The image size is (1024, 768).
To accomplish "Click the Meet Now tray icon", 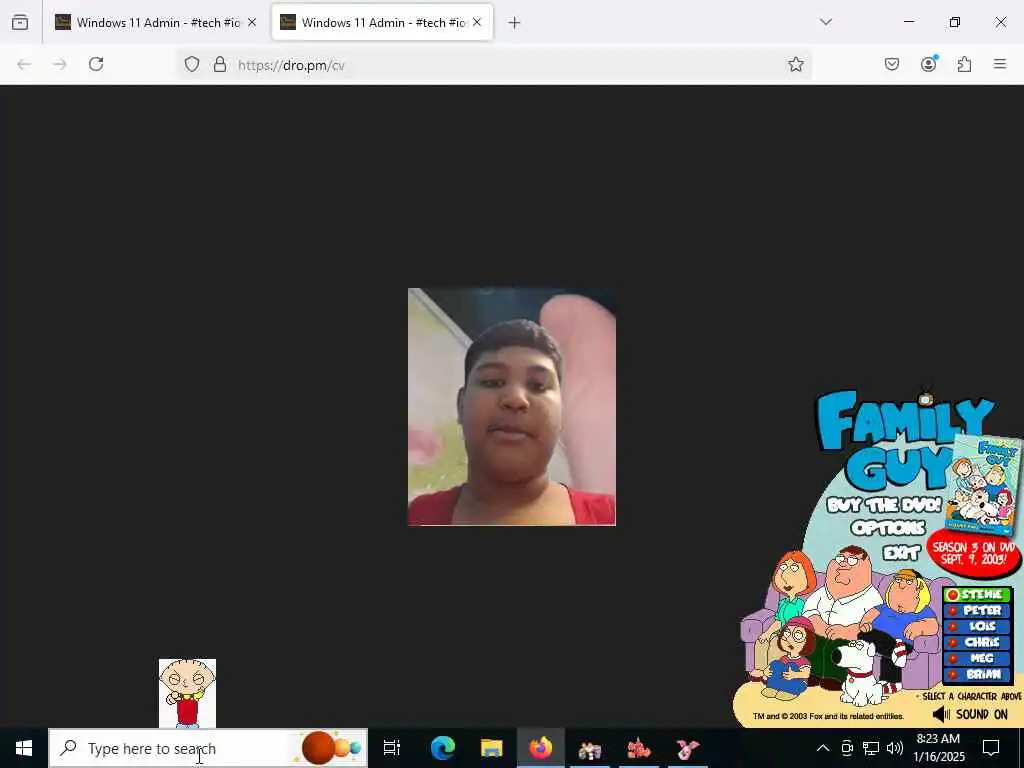I will tap(847, 748).
